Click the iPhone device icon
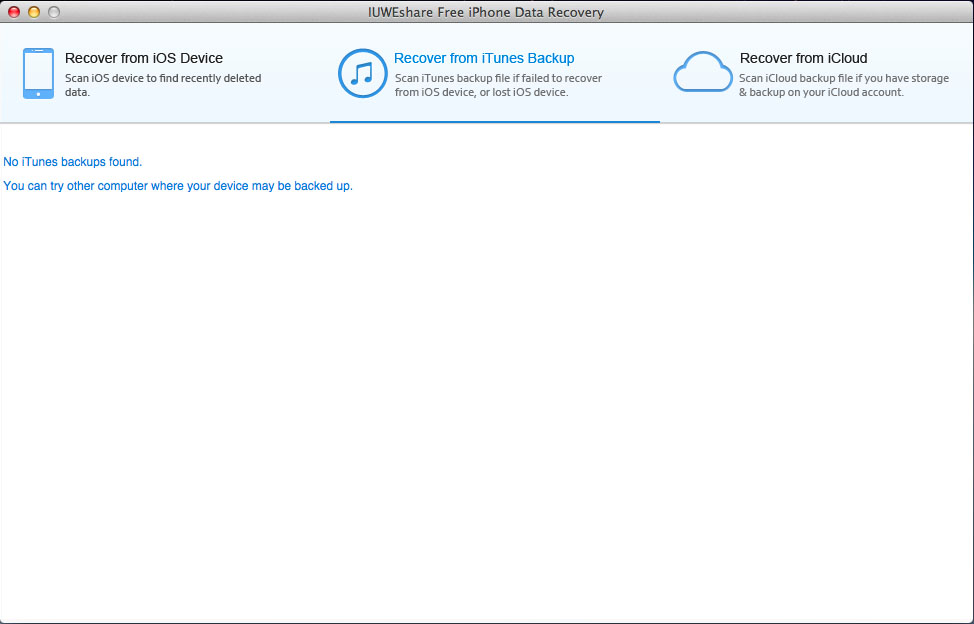The width and height of the screenshot is (974, 624). (x=38, y=73)
